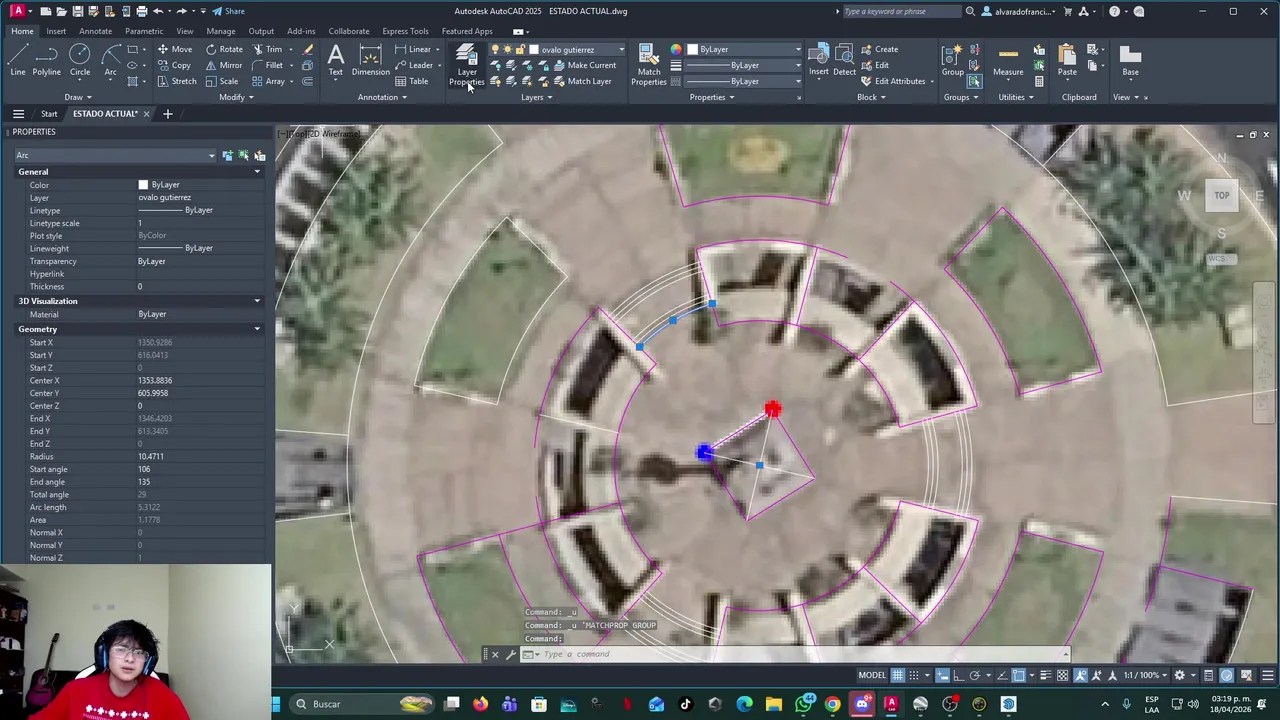Click the TOP face of the ViewCube
The image size is (1280, 720).
click(1222, 195)
